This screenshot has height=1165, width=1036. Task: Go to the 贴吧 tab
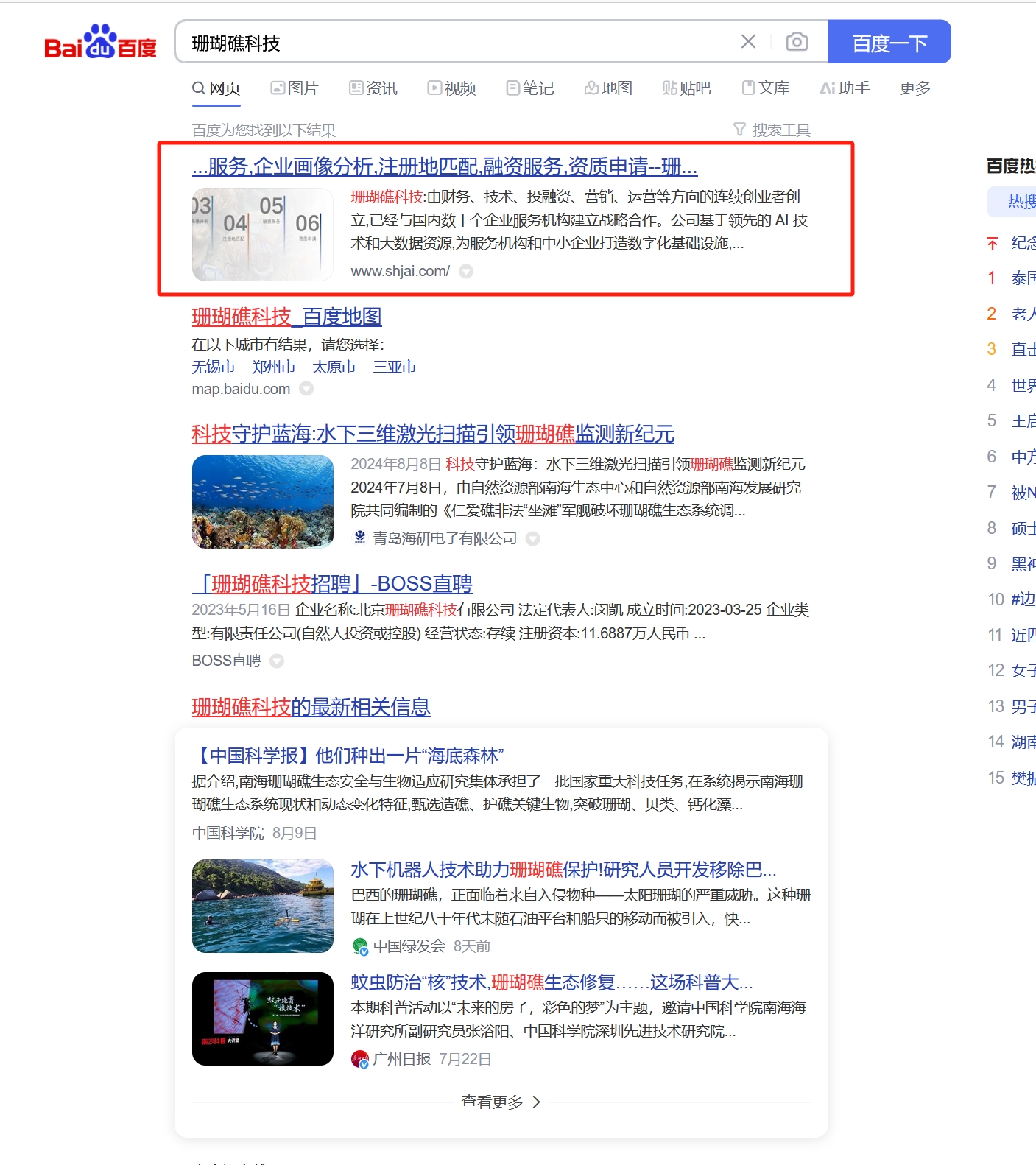point(686,88)
